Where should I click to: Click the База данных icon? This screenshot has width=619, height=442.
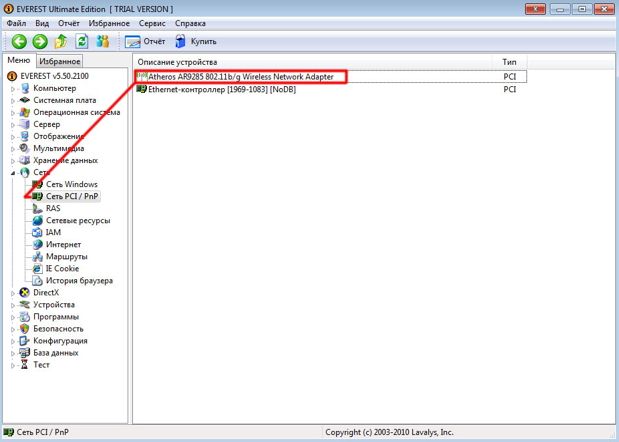(24, 353)
